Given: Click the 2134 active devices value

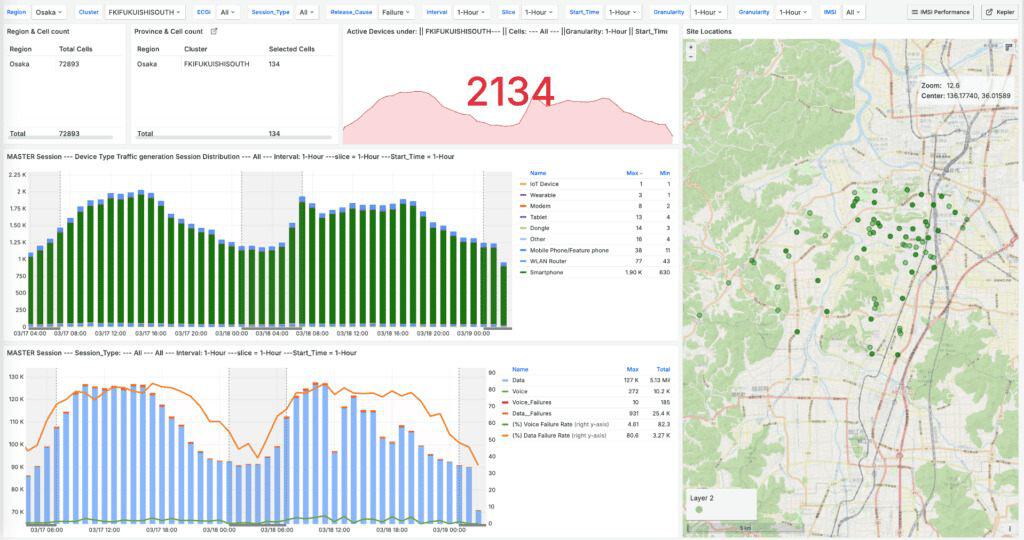Looking at the screenshot, I should [510, 91].
